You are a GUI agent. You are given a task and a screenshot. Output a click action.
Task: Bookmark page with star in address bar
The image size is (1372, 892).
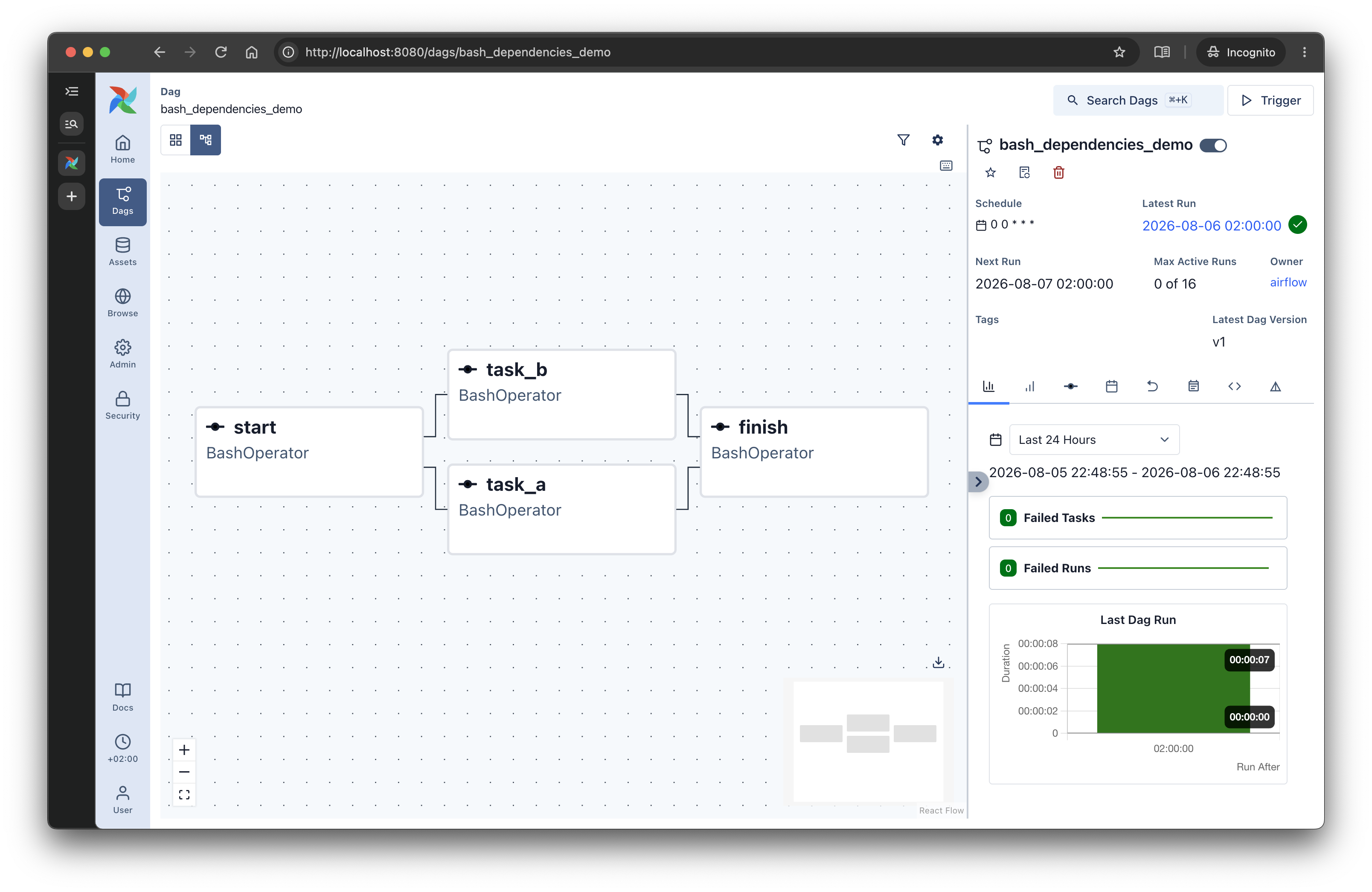1119,52
